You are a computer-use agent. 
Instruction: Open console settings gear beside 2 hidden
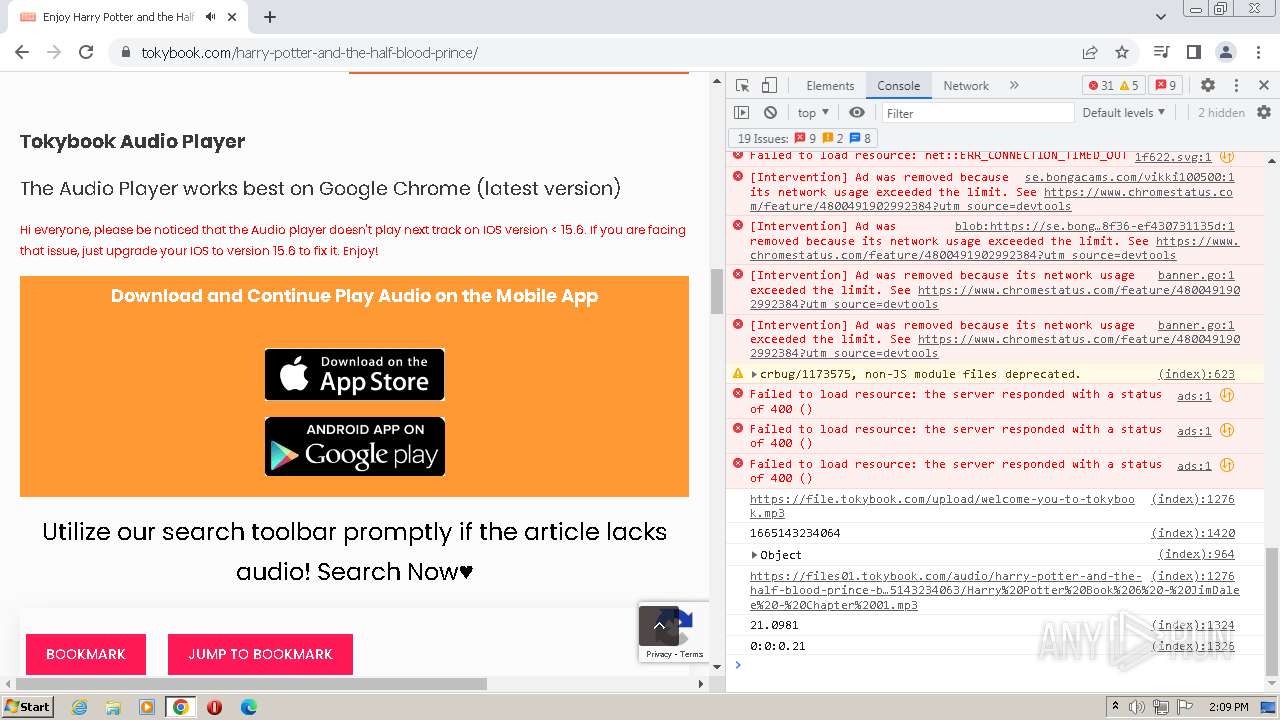tap(1264, 113)
